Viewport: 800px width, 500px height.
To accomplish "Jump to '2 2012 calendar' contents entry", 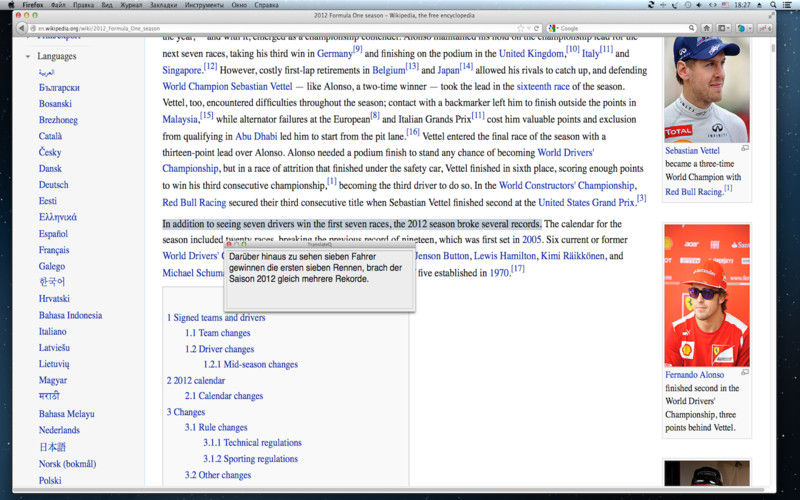I will coord(195,381).
